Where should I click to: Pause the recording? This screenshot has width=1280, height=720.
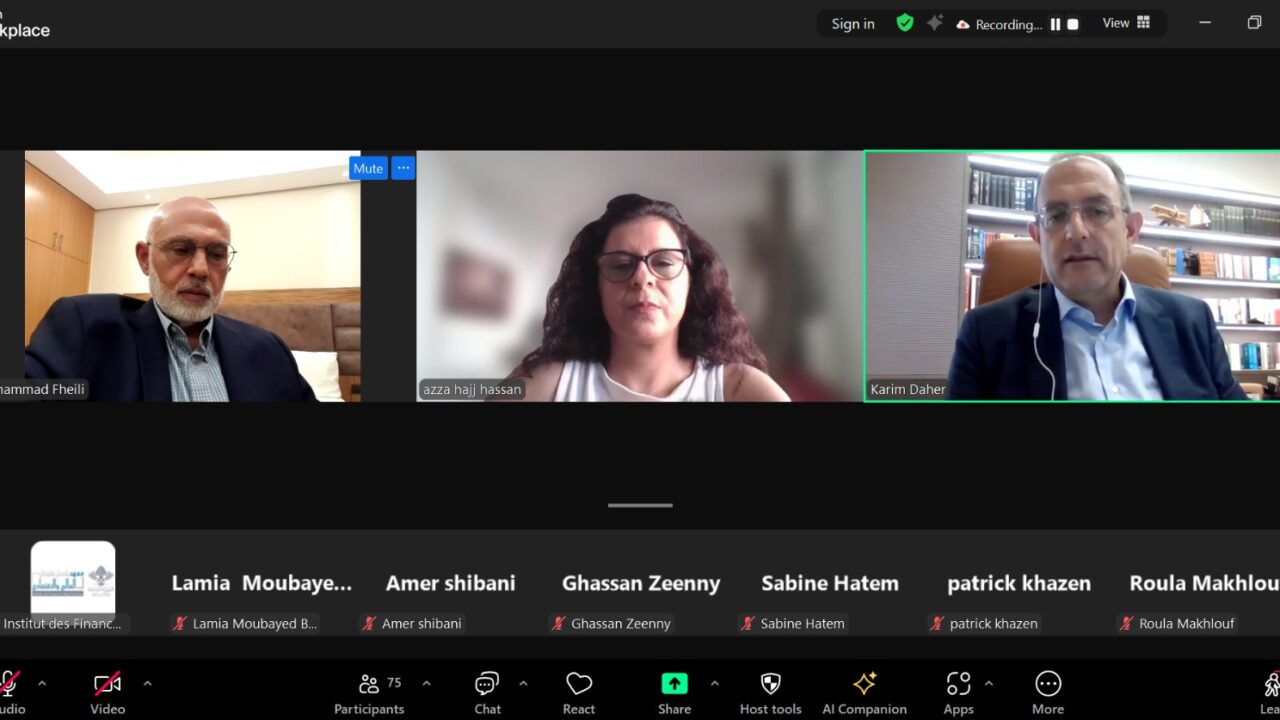(1055, 24)
